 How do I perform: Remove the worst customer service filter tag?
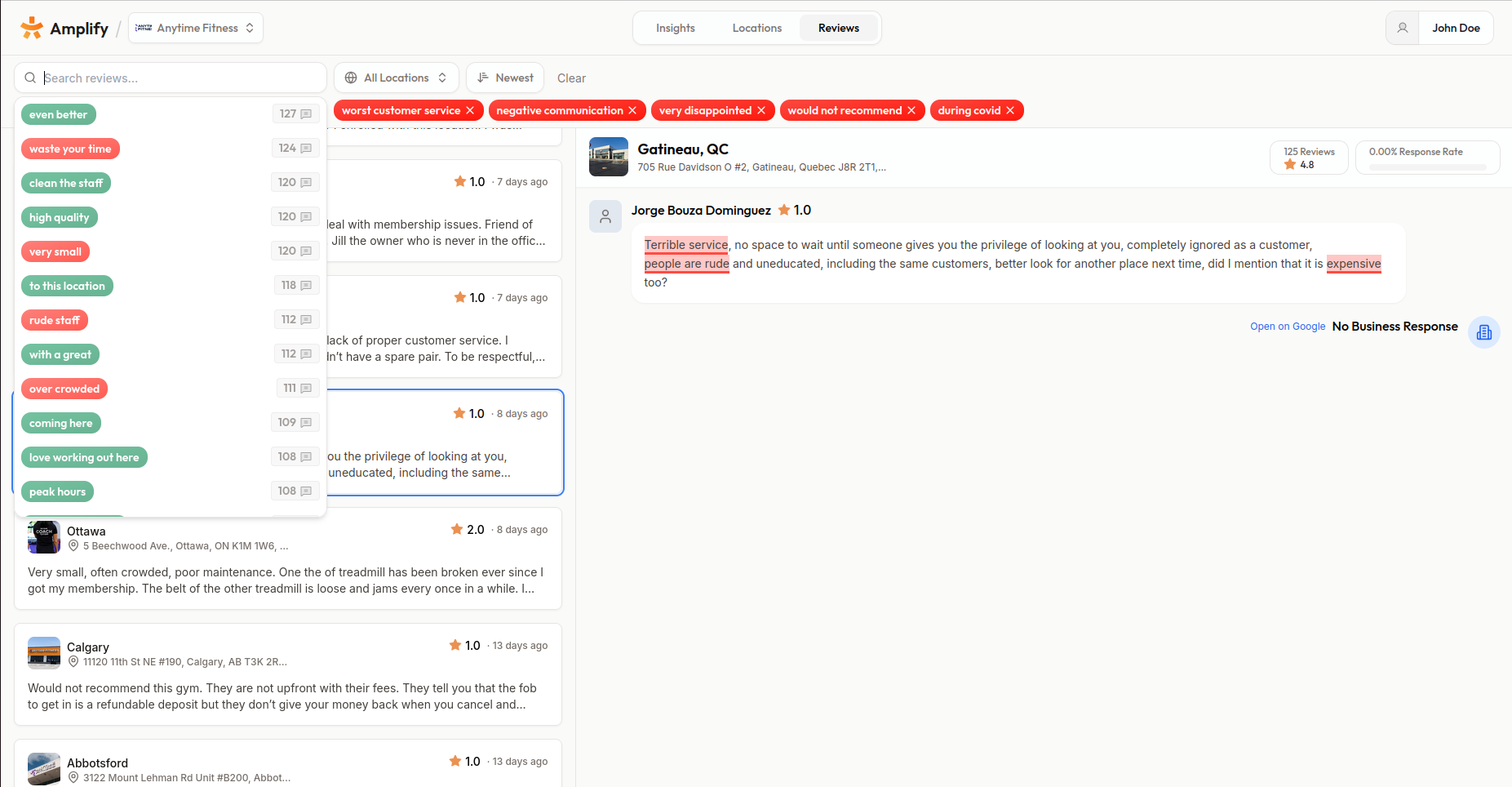point(470,110)
